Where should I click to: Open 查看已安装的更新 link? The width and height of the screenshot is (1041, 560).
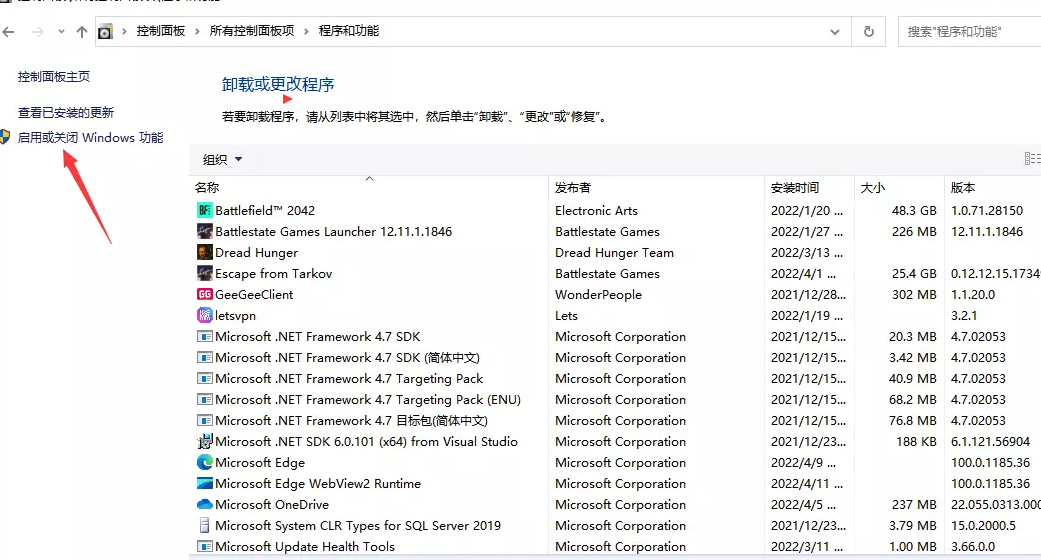coord(66,113)
